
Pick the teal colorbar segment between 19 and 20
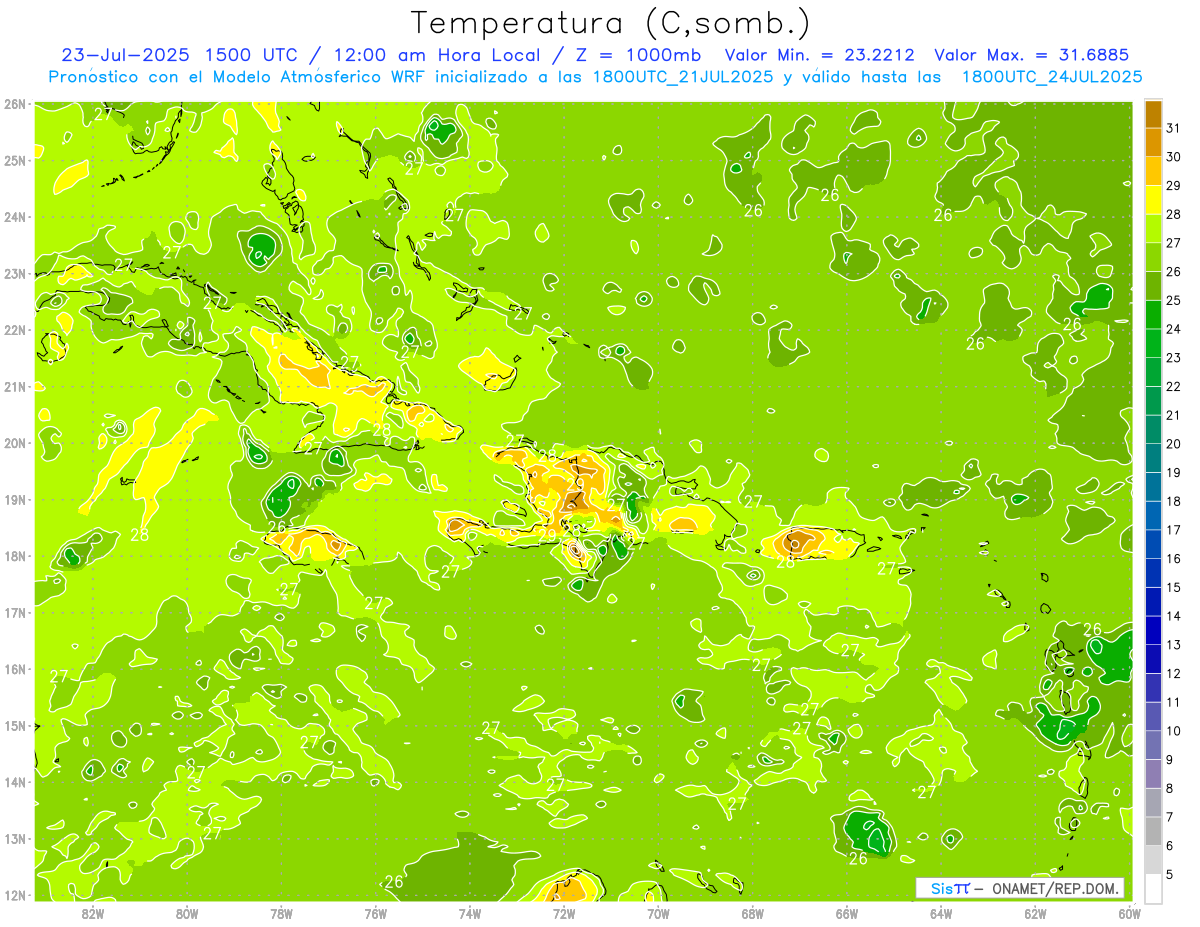(1153, 458)
